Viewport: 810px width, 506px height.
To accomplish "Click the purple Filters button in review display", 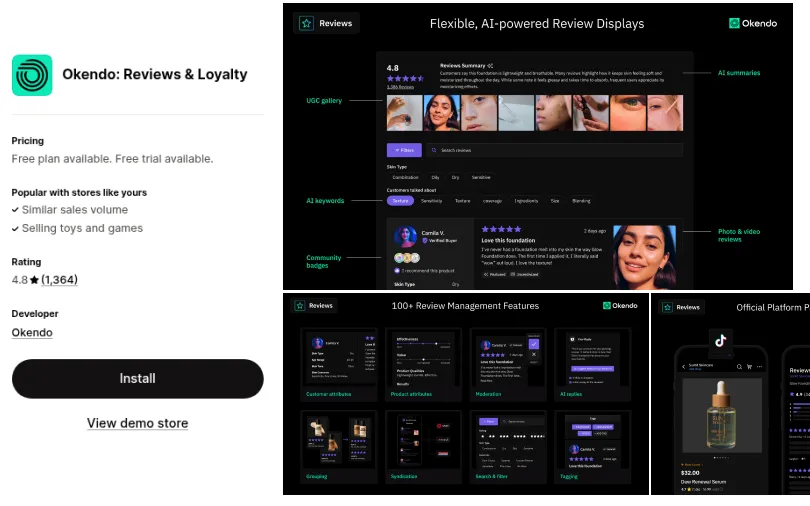I will (404, 150).
